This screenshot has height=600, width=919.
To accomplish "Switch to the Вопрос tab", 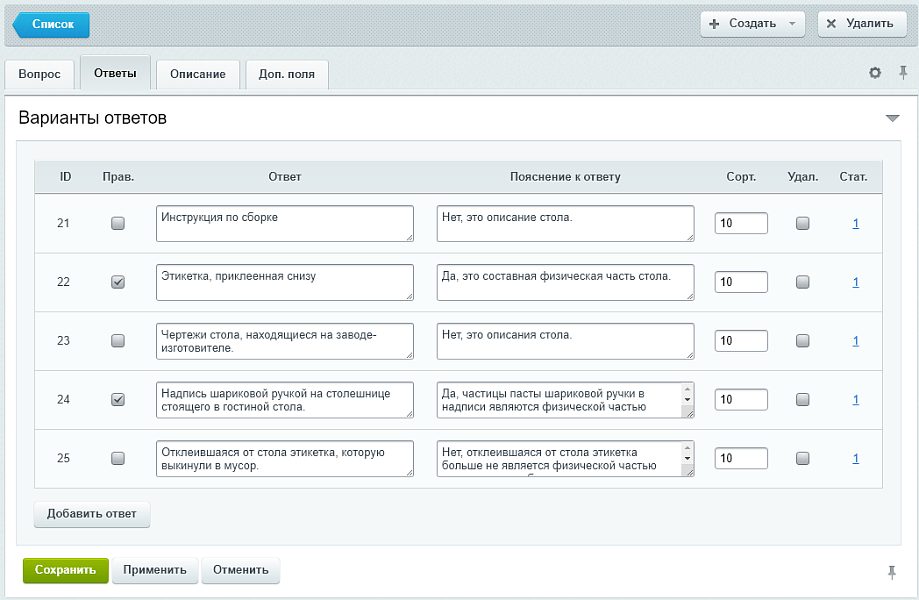I will [39, 74].
